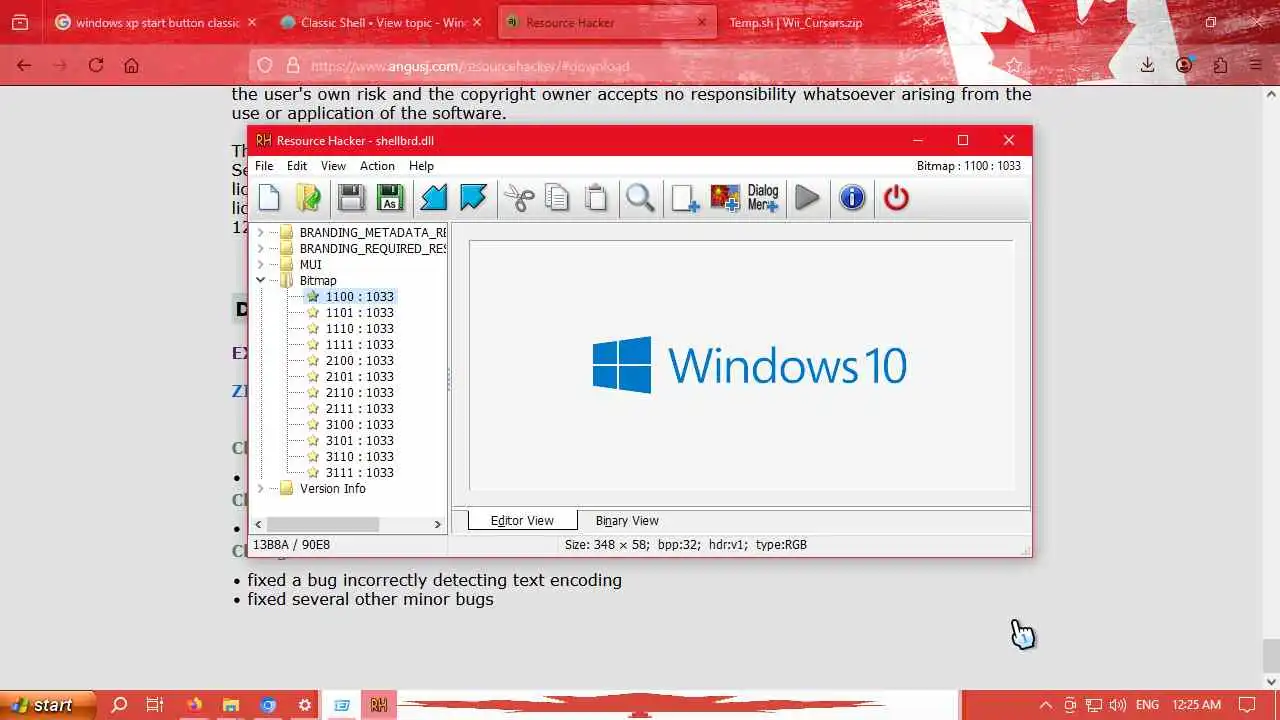Click the MUI tree folder label
1280x720 pixels.
tap(310, 264)
